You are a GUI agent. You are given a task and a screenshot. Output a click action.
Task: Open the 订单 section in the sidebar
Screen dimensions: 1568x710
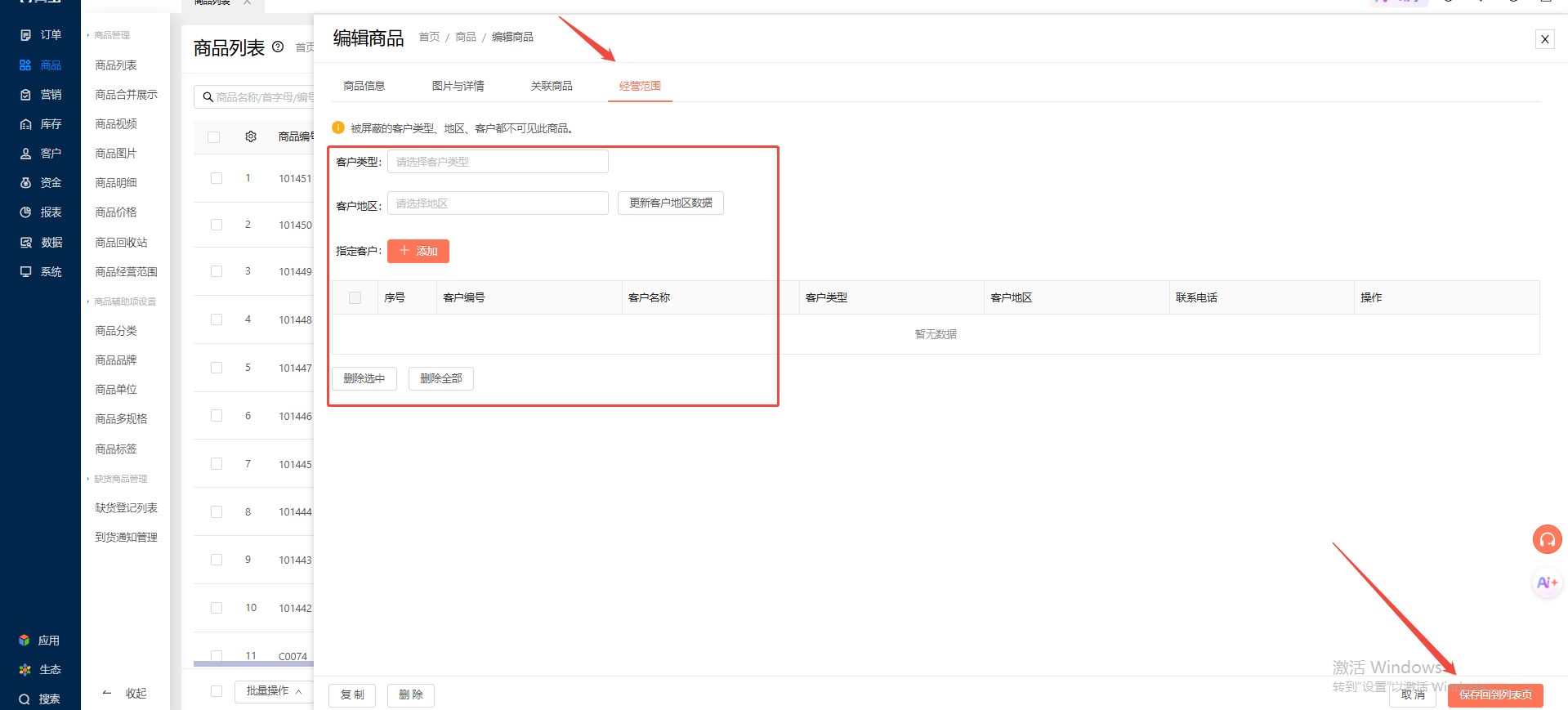pyautogui.click(x=40, y=35)
